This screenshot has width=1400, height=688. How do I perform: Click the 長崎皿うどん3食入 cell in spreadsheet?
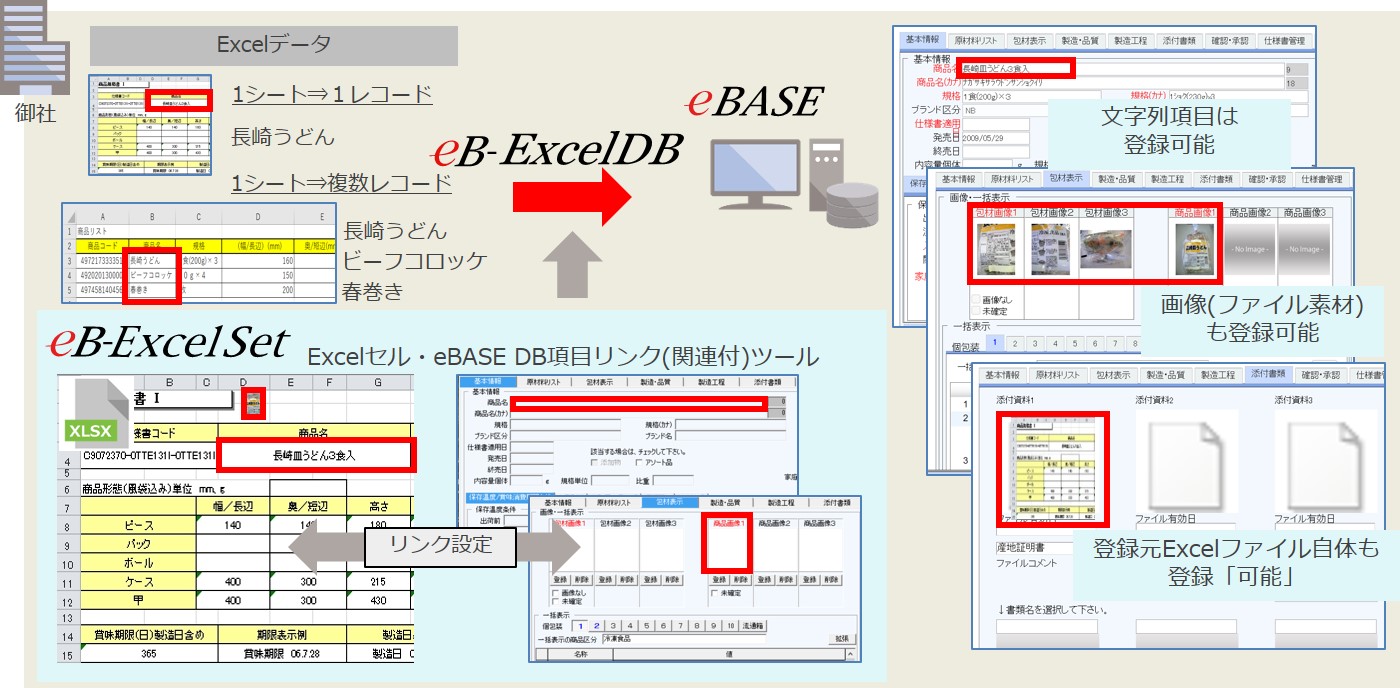click(x=315, y=456)
